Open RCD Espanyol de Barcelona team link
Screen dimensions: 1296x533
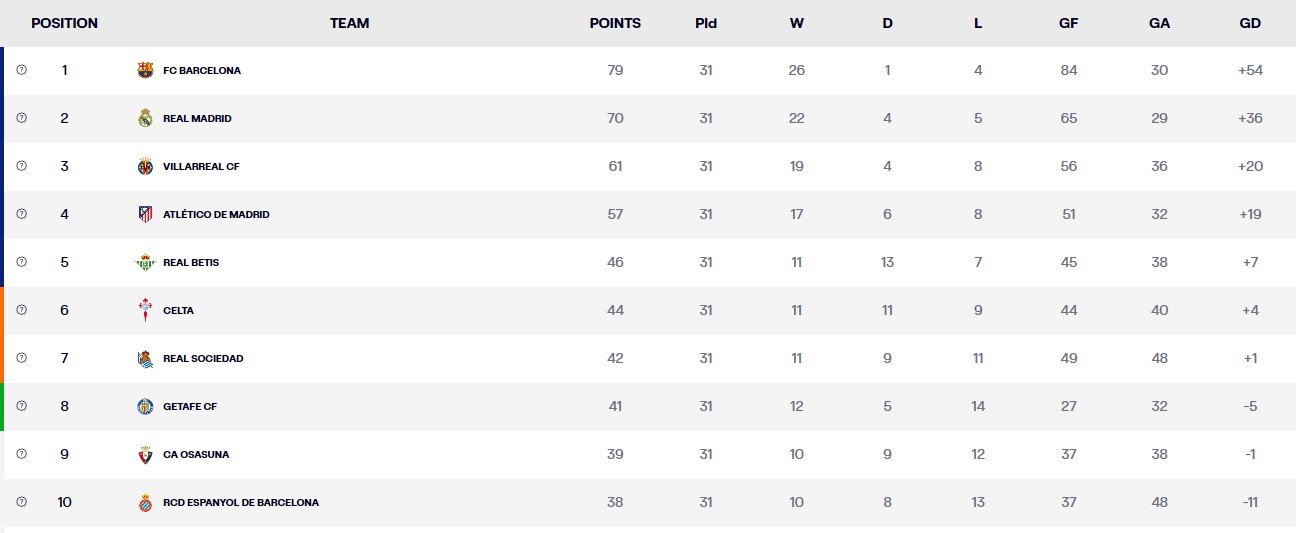(x=241, y=503)
